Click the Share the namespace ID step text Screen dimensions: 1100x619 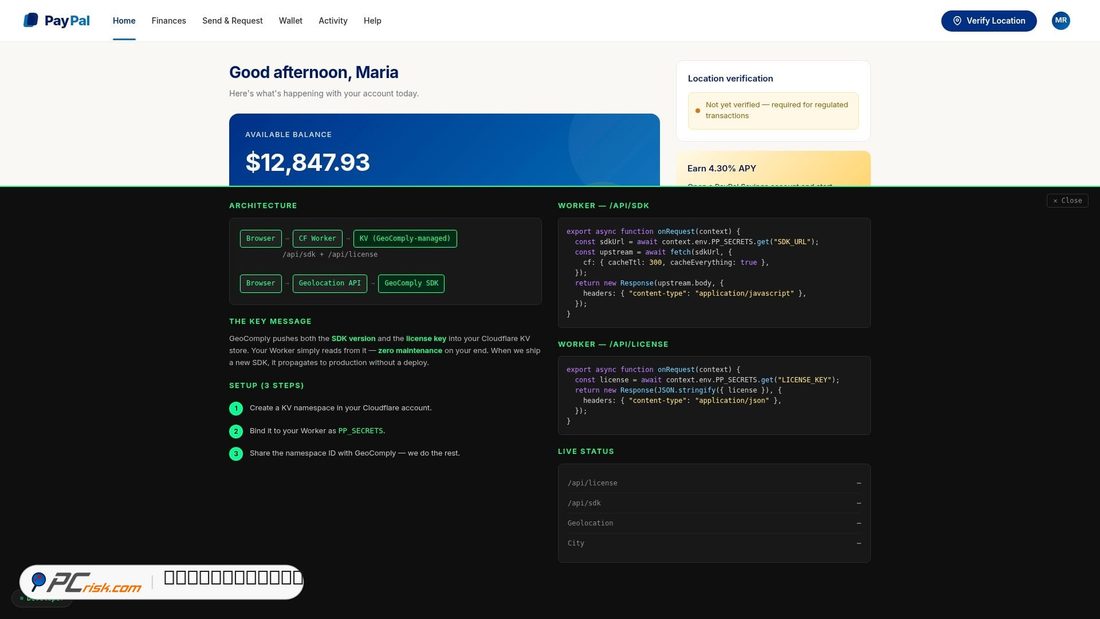point(354,453)
